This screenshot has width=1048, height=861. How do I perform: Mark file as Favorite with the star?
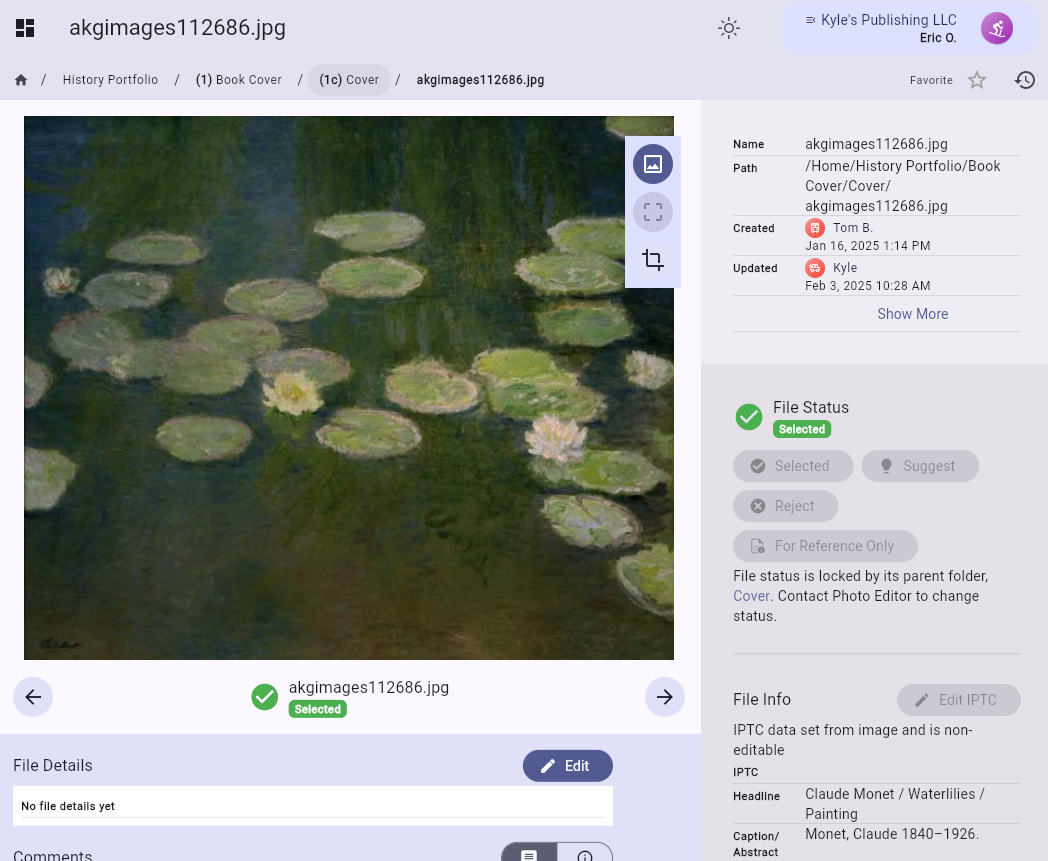977,80
